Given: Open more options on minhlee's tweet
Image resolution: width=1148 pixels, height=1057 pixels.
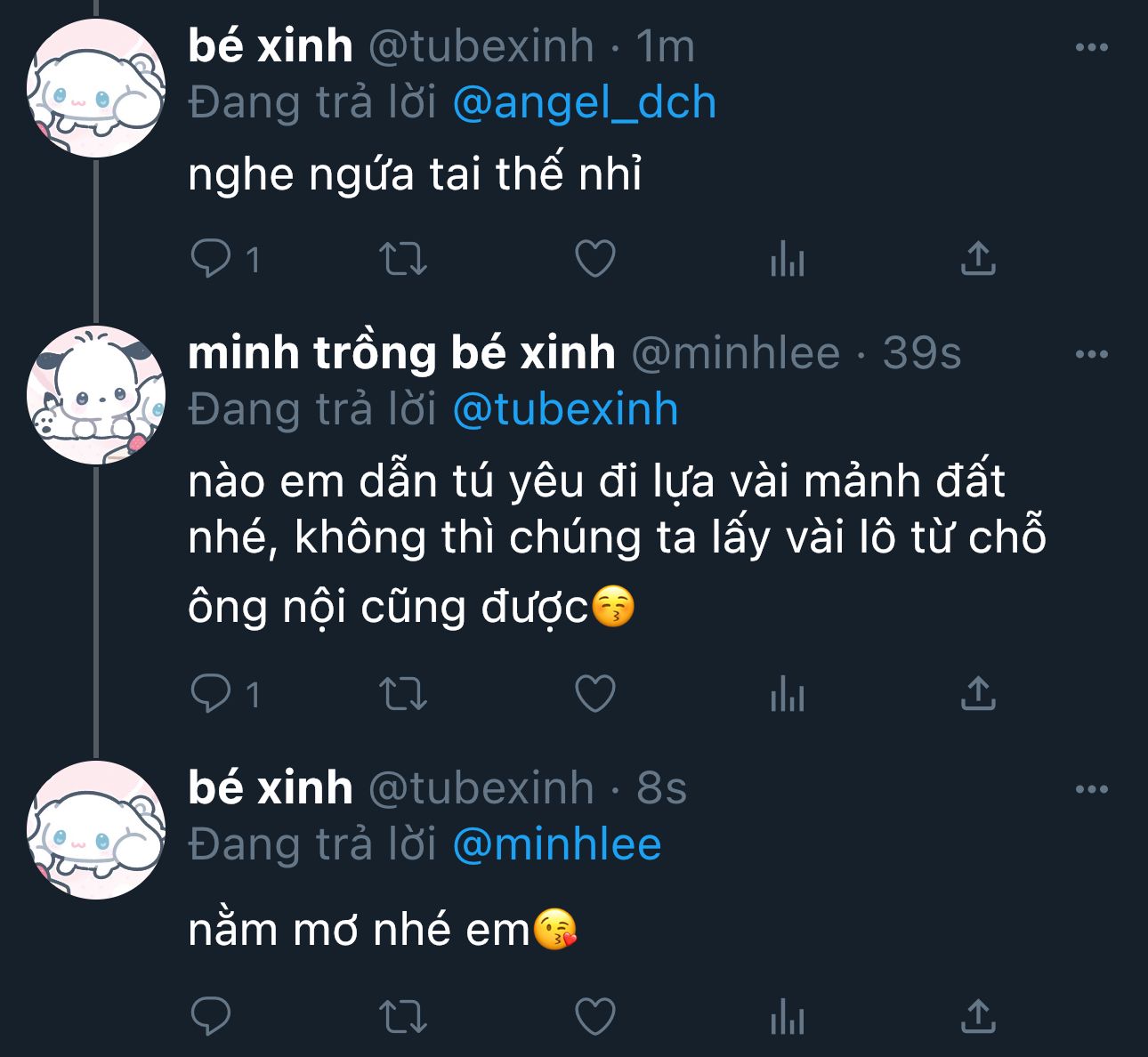Looking at the screenshot, I should [1092, 354].
